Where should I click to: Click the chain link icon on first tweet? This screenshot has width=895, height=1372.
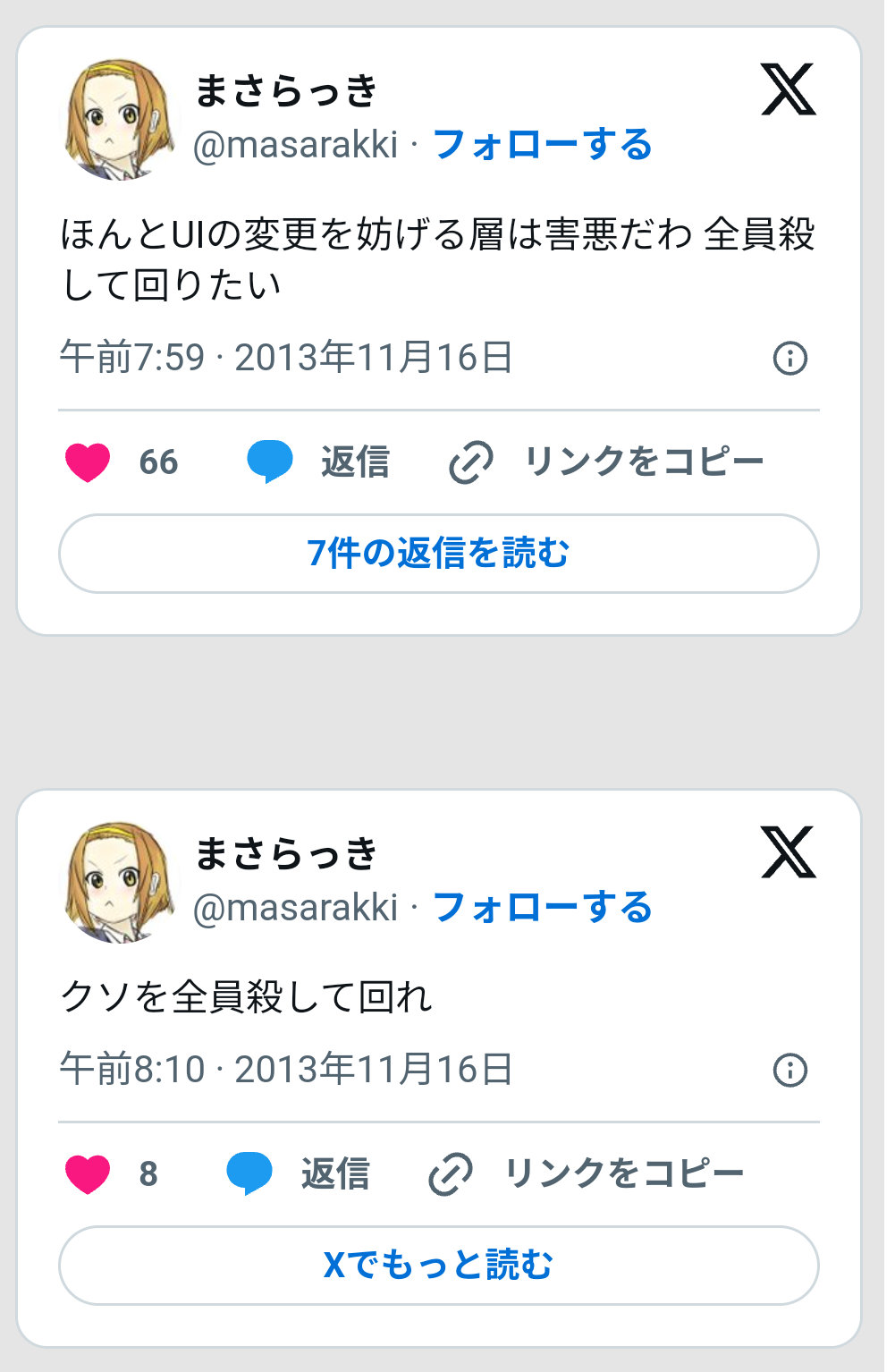pyautogui.click(x=471, y=462)
